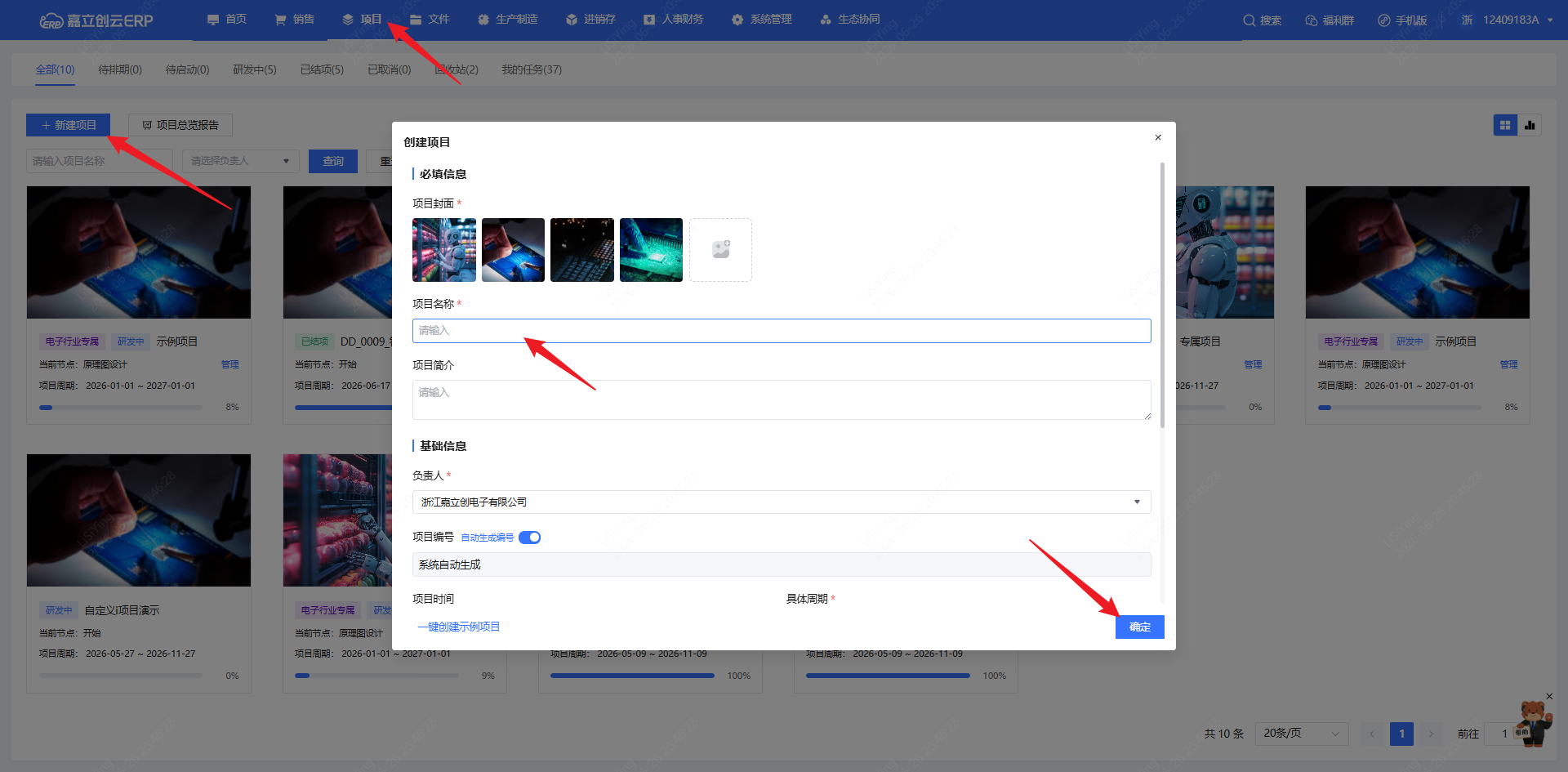Click the 研发中 tag on 自定义项目演示 card
Image resolution: width=1568 pixels, height=772 pixels.
[59, 610]
